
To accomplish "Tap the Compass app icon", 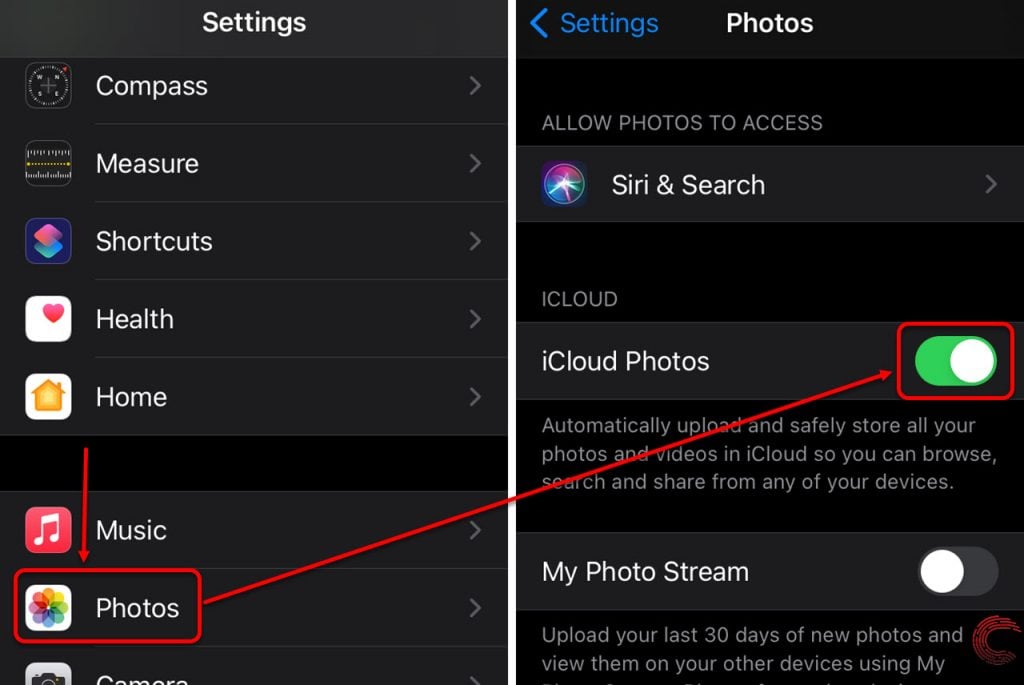I will pos(48,86).
